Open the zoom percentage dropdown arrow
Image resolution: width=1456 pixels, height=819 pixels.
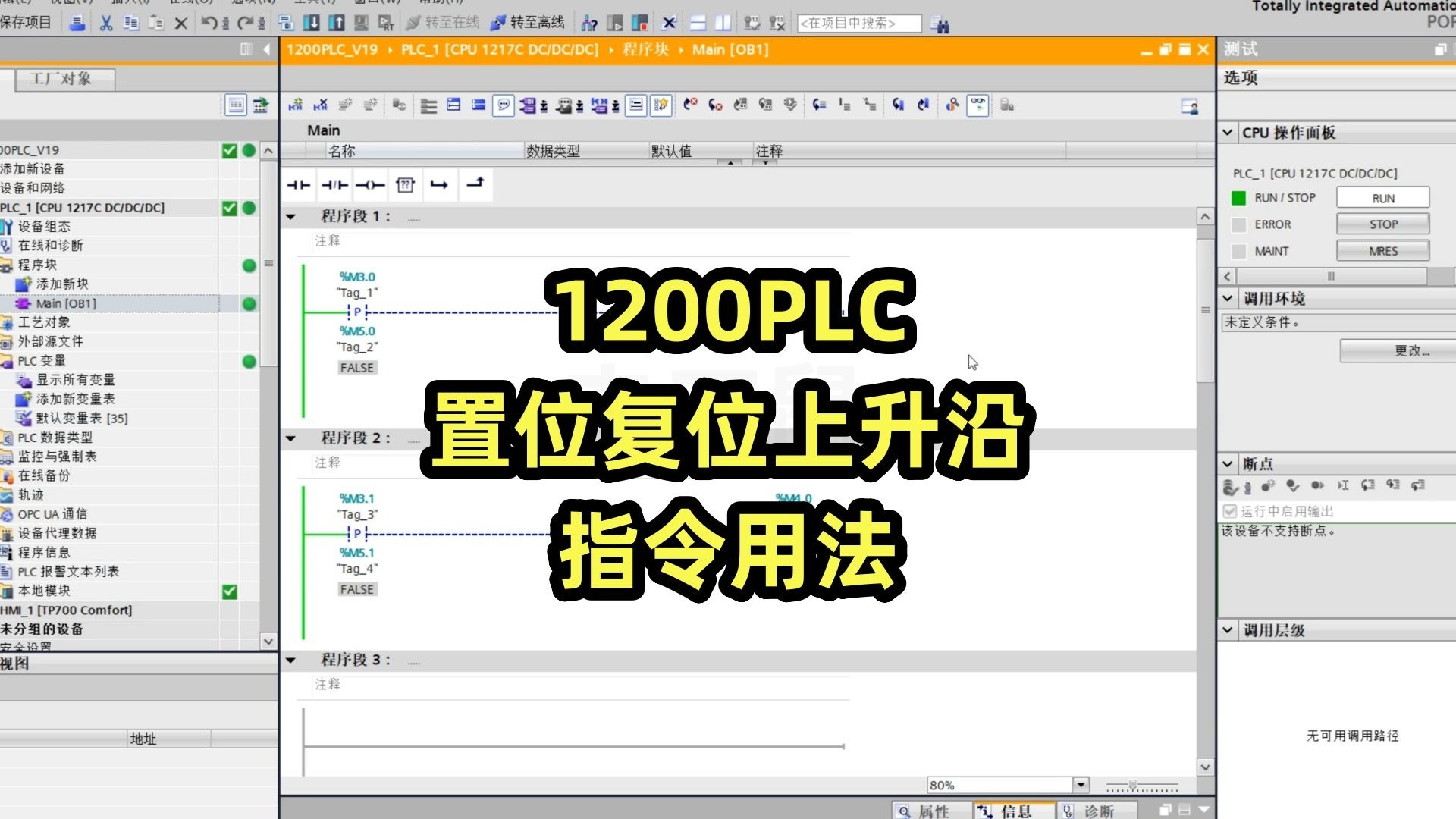1081,786
